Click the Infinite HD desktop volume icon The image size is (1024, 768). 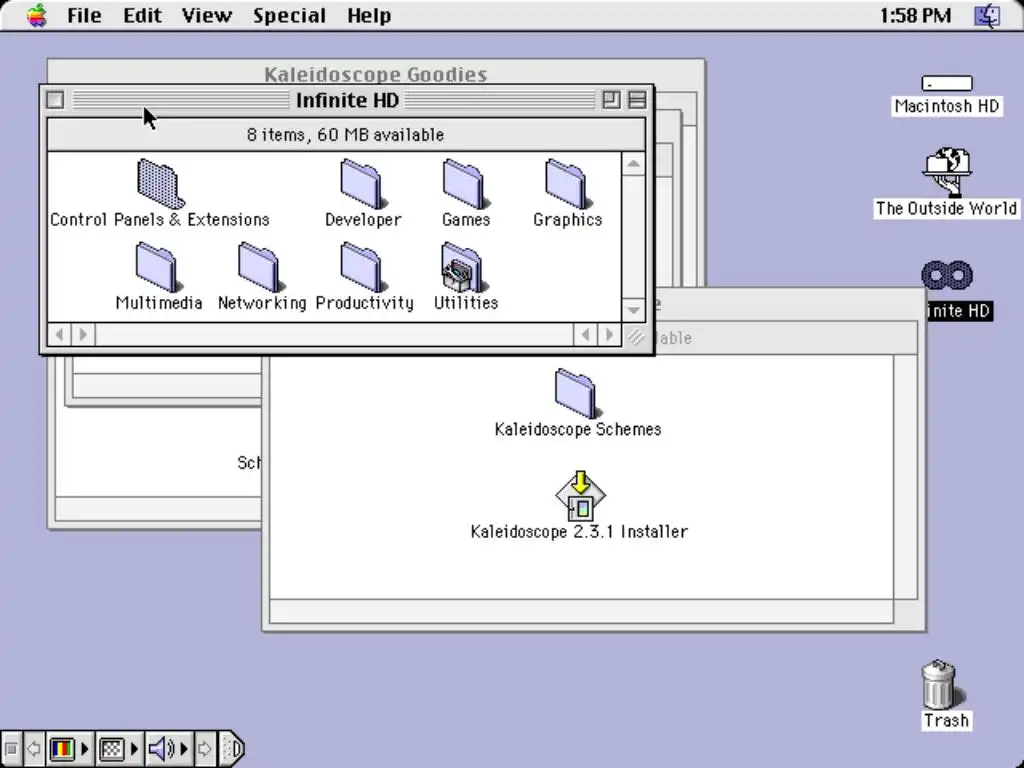pos(947,275)
